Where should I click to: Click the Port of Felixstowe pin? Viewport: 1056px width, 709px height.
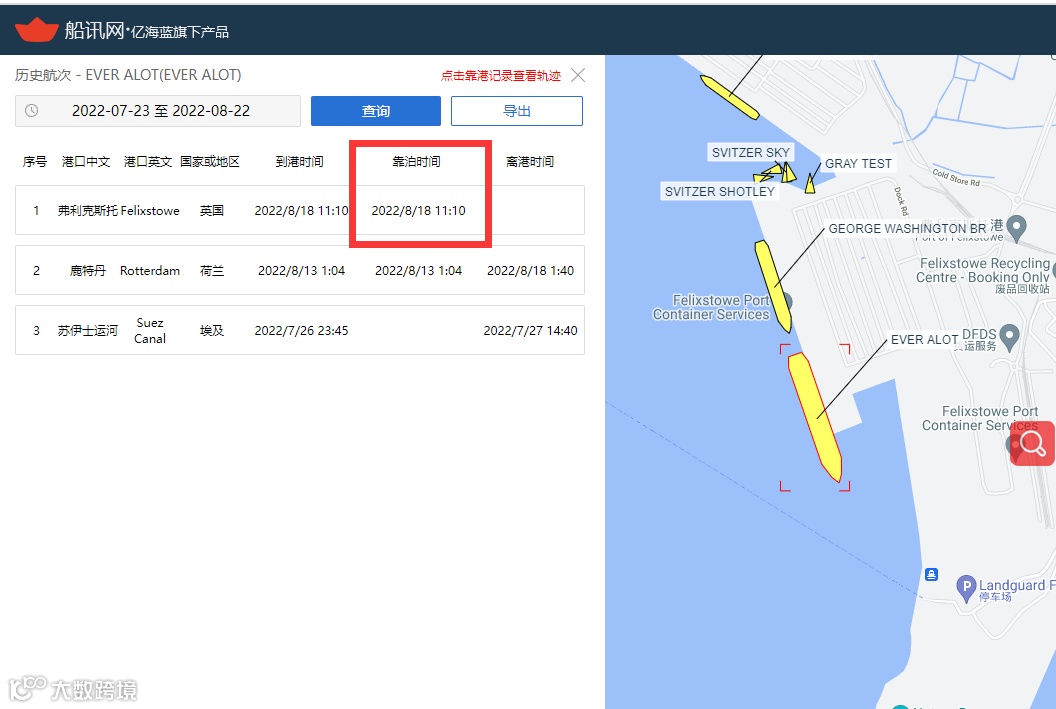1016,228
